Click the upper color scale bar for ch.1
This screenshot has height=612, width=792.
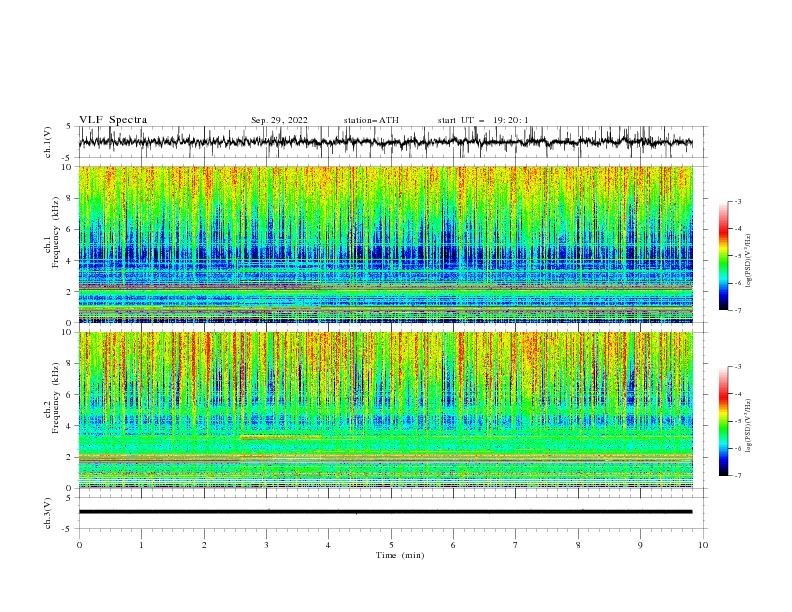coord(723,255)
